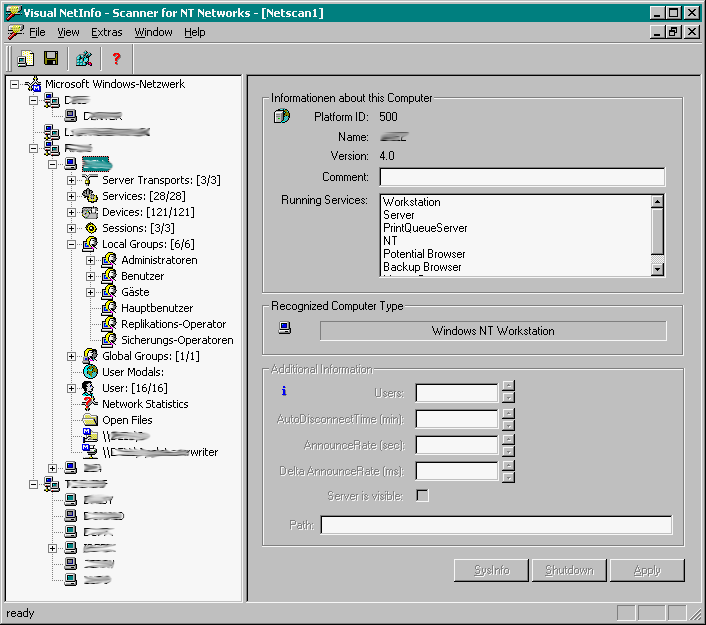The height and width of the screenshot is (625, 706).
Task: Click the Save floppy disk toolbar icon
Action: tap(50, 59)
